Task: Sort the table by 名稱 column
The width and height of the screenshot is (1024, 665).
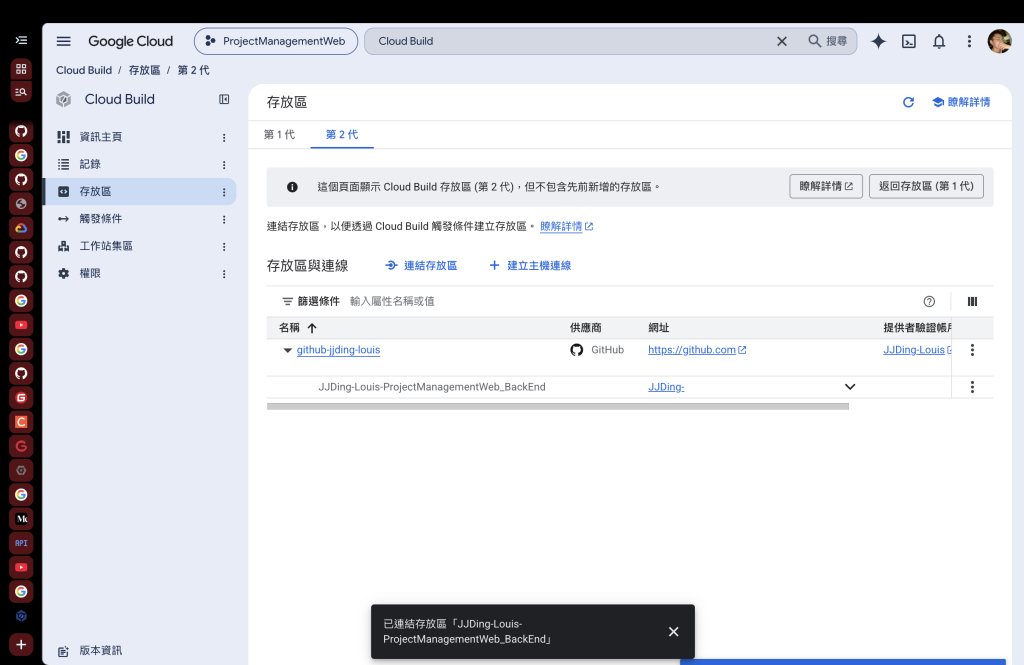Action: point(298,328)
